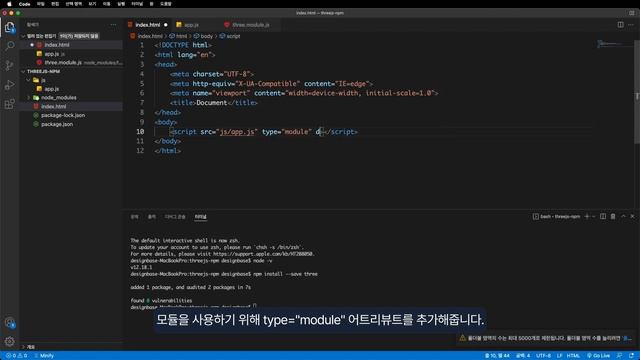640x360 pixels.
Task: Click the feedback icon in the status bar
Action: pos(620,356)
